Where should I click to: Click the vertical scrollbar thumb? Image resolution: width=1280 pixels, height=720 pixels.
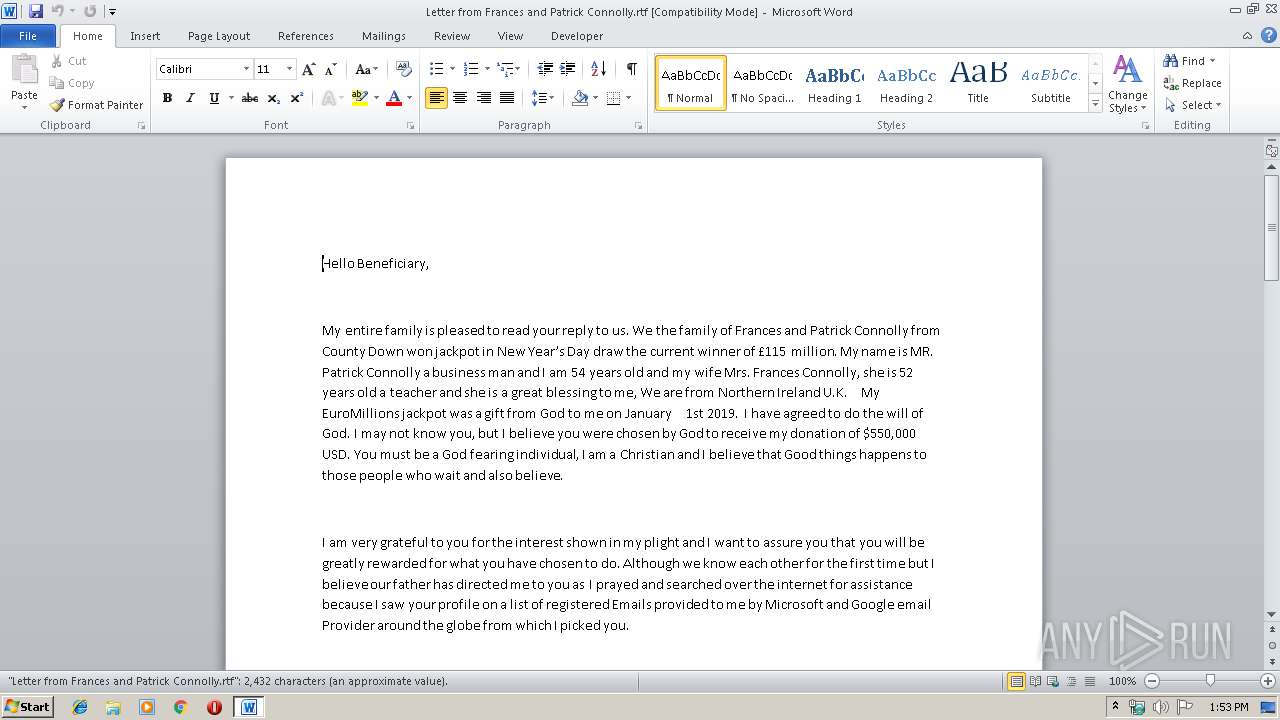pos(1272,228)
